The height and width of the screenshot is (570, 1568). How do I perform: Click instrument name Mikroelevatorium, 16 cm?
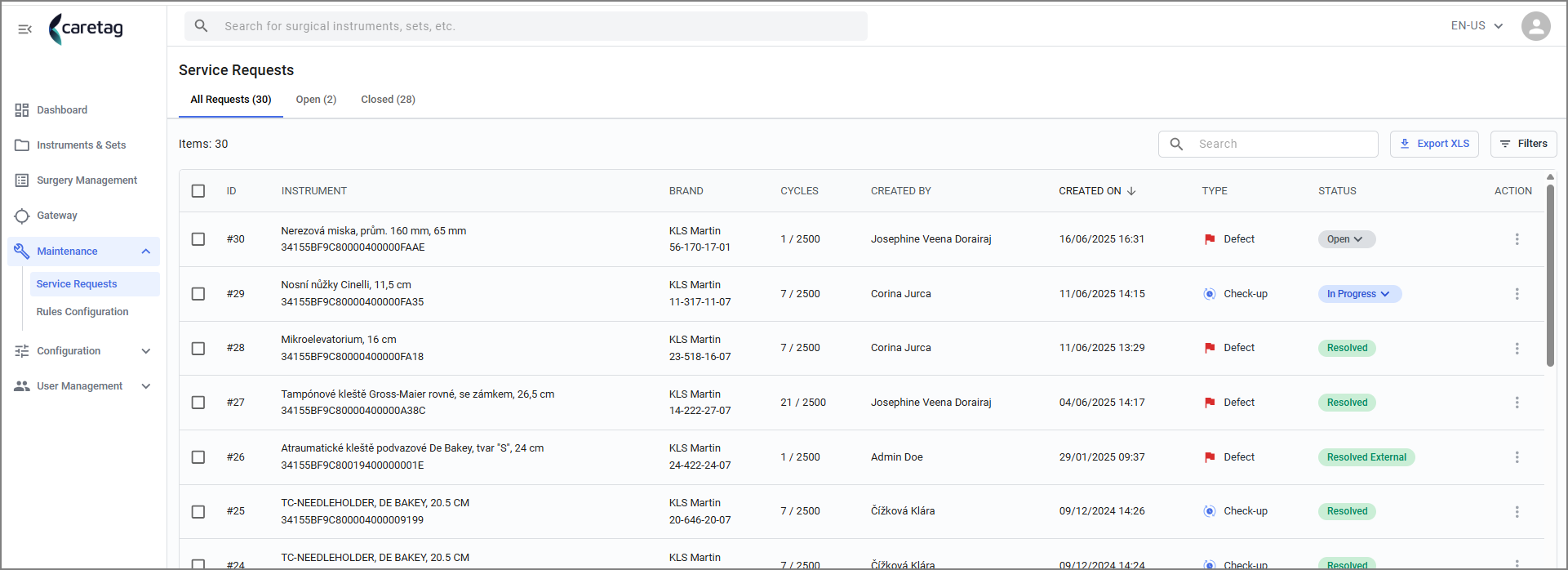click(339, 340)
